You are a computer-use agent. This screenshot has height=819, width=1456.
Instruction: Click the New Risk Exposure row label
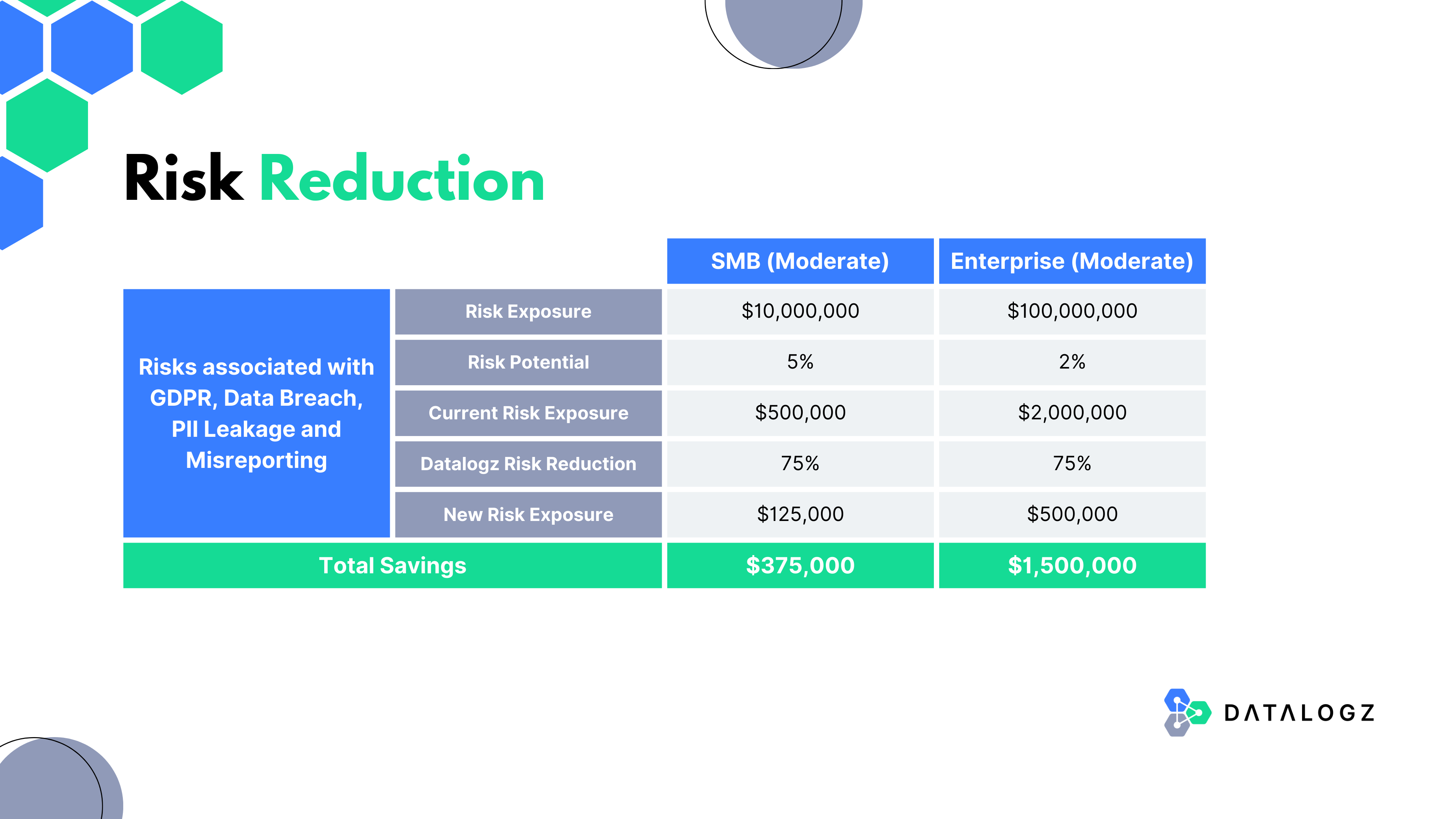tap(528, 515)
